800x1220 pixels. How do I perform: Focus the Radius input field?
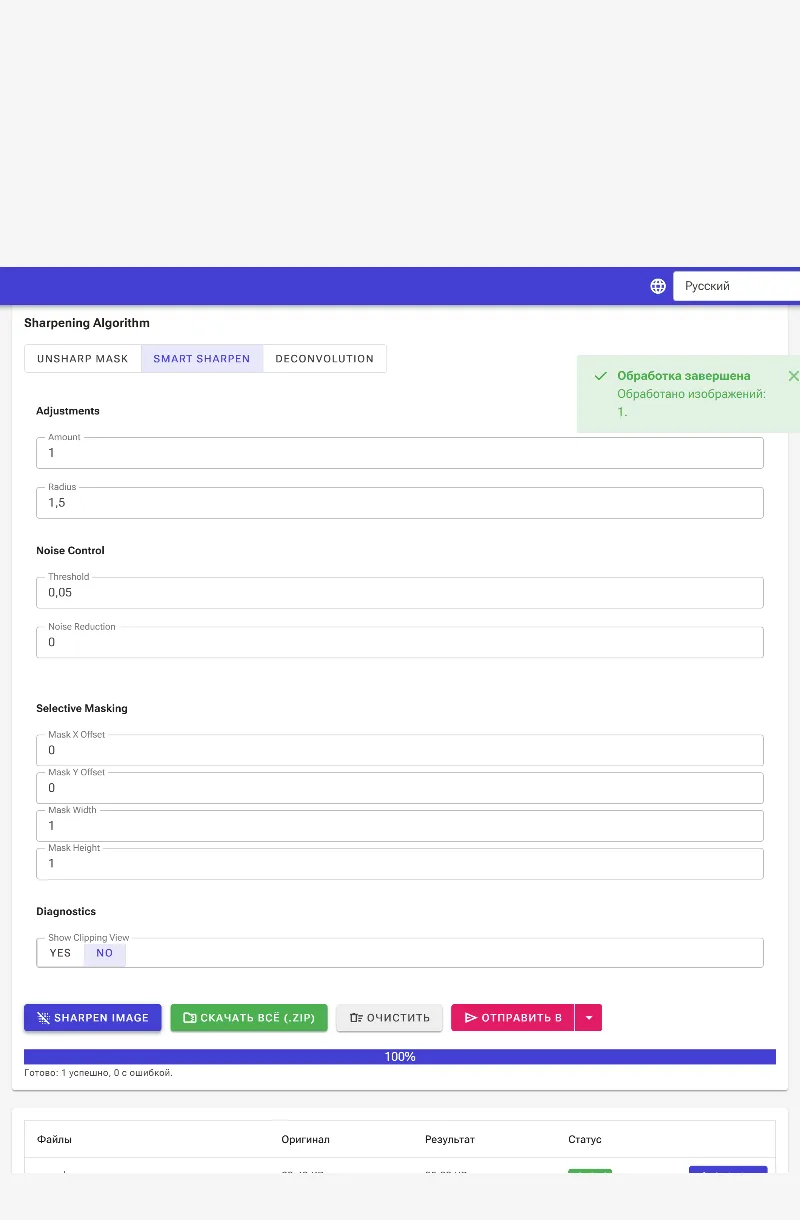click(400, 503)
